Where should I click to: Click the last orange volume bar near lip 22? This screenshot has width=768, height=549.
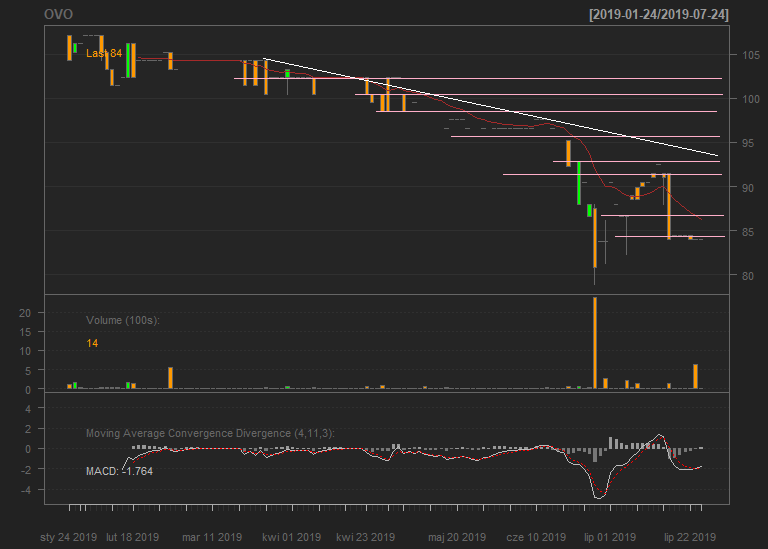[696, 377]
